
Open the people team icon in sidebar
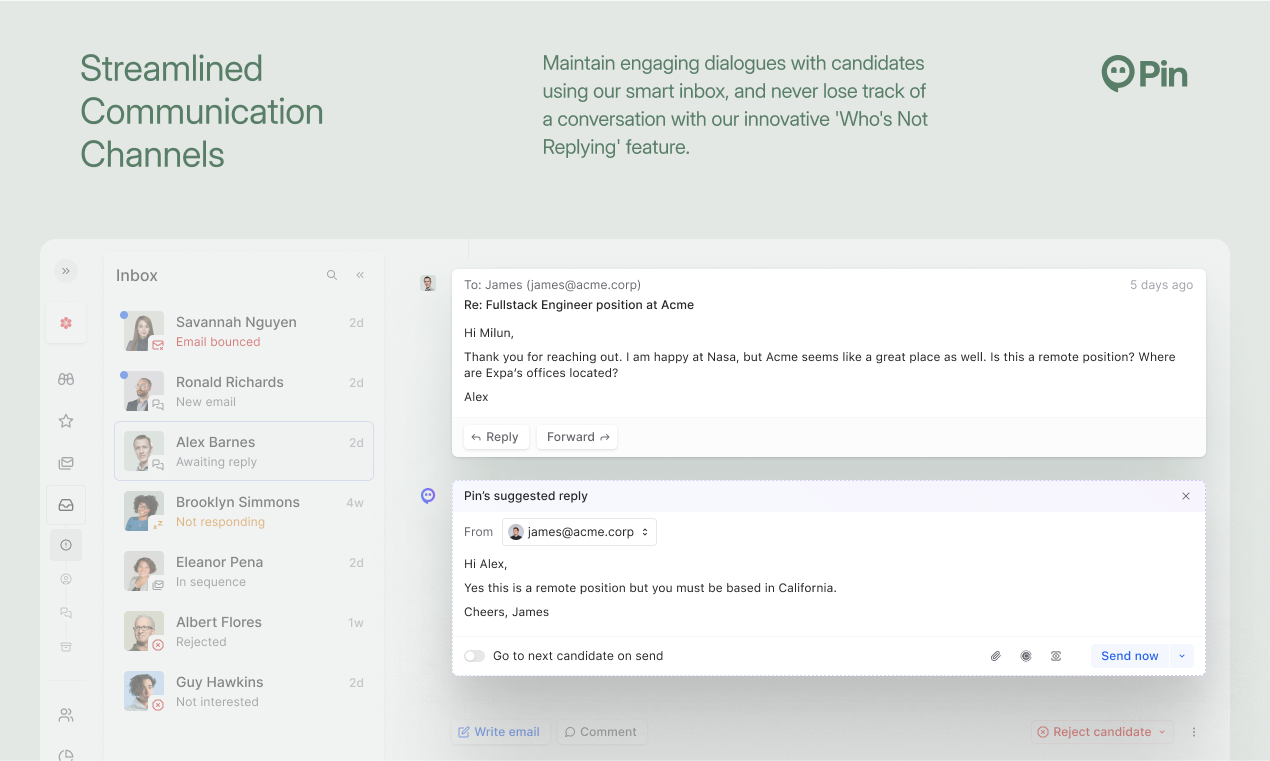[x=66, y=715]
